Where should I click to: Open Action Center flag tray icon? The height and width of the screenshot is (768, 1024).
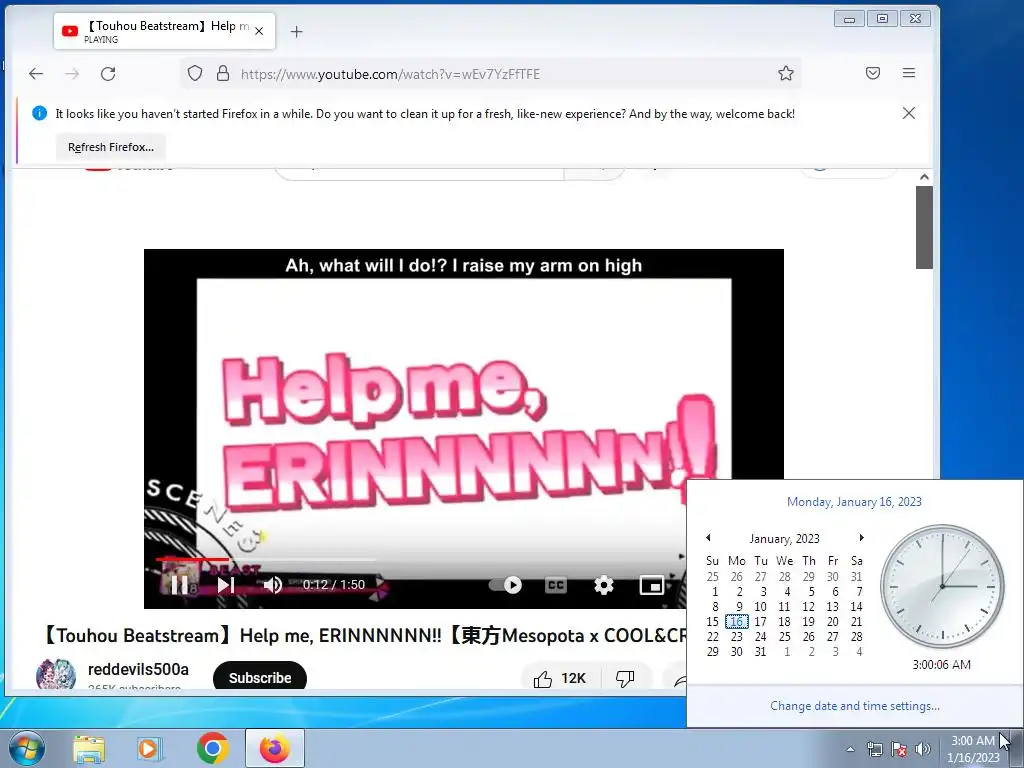tap(899, 750)
